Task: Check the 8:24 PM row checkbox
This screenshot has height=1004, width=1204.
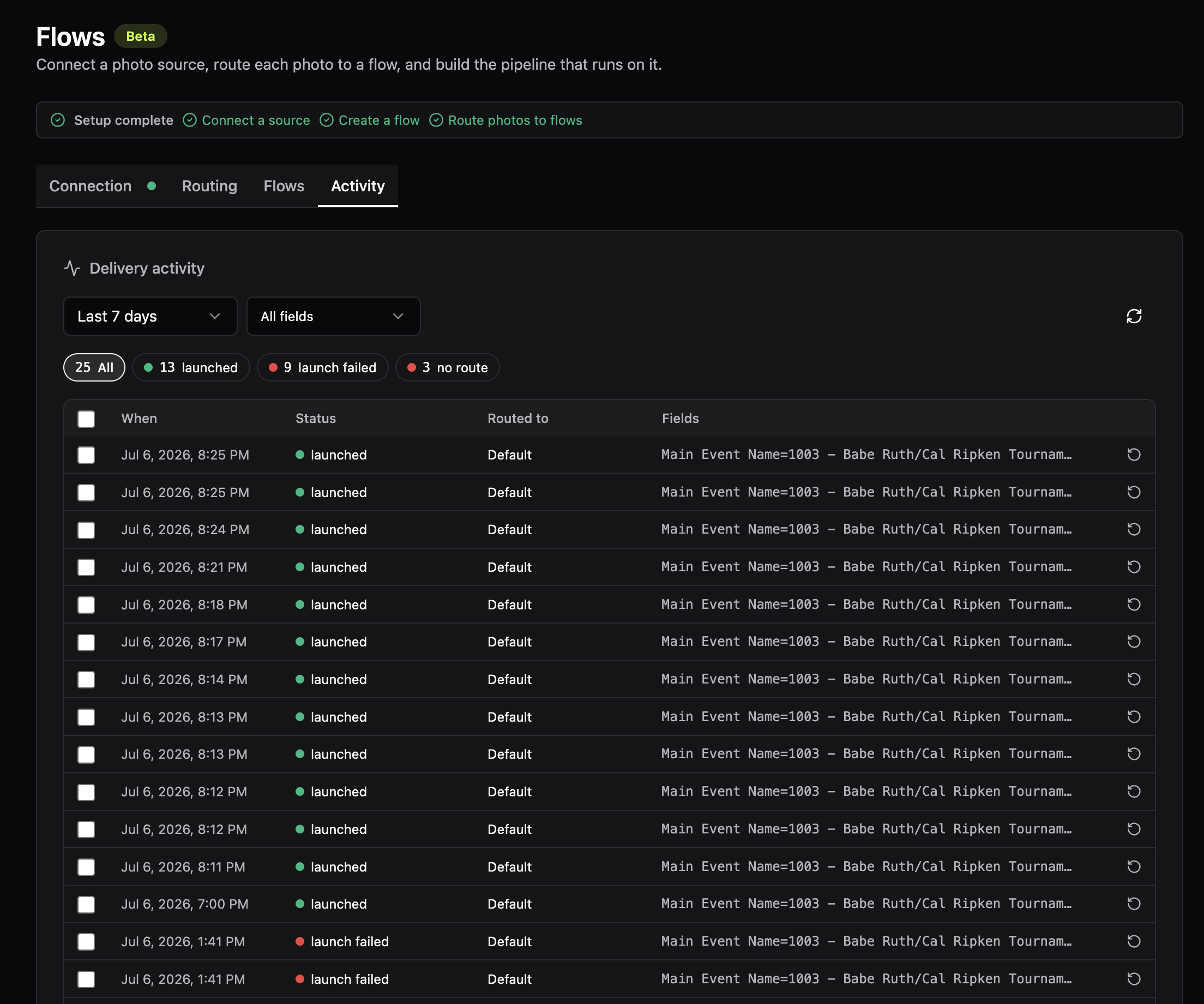Action: pyautogui.click(x=86, y=530)
